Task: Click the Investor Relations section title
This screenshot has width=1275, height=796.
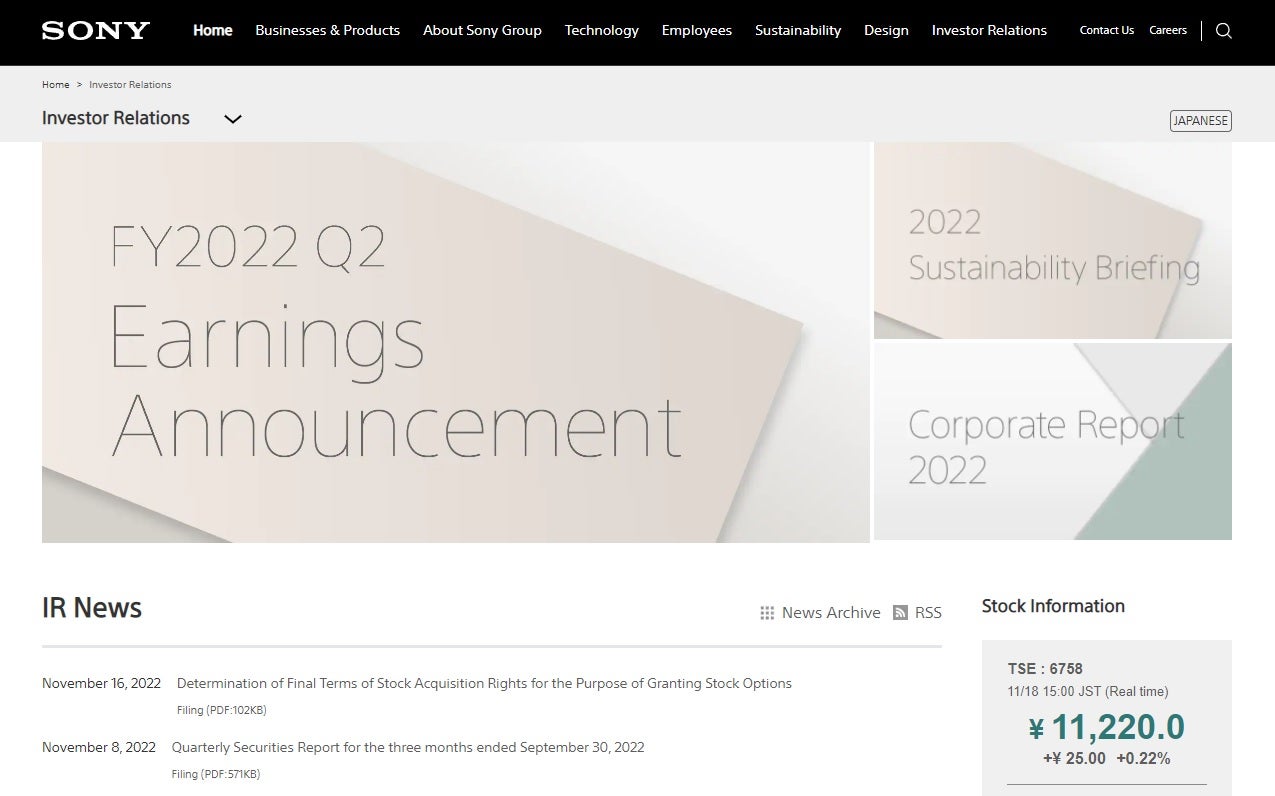Action: tap(116, 118)
